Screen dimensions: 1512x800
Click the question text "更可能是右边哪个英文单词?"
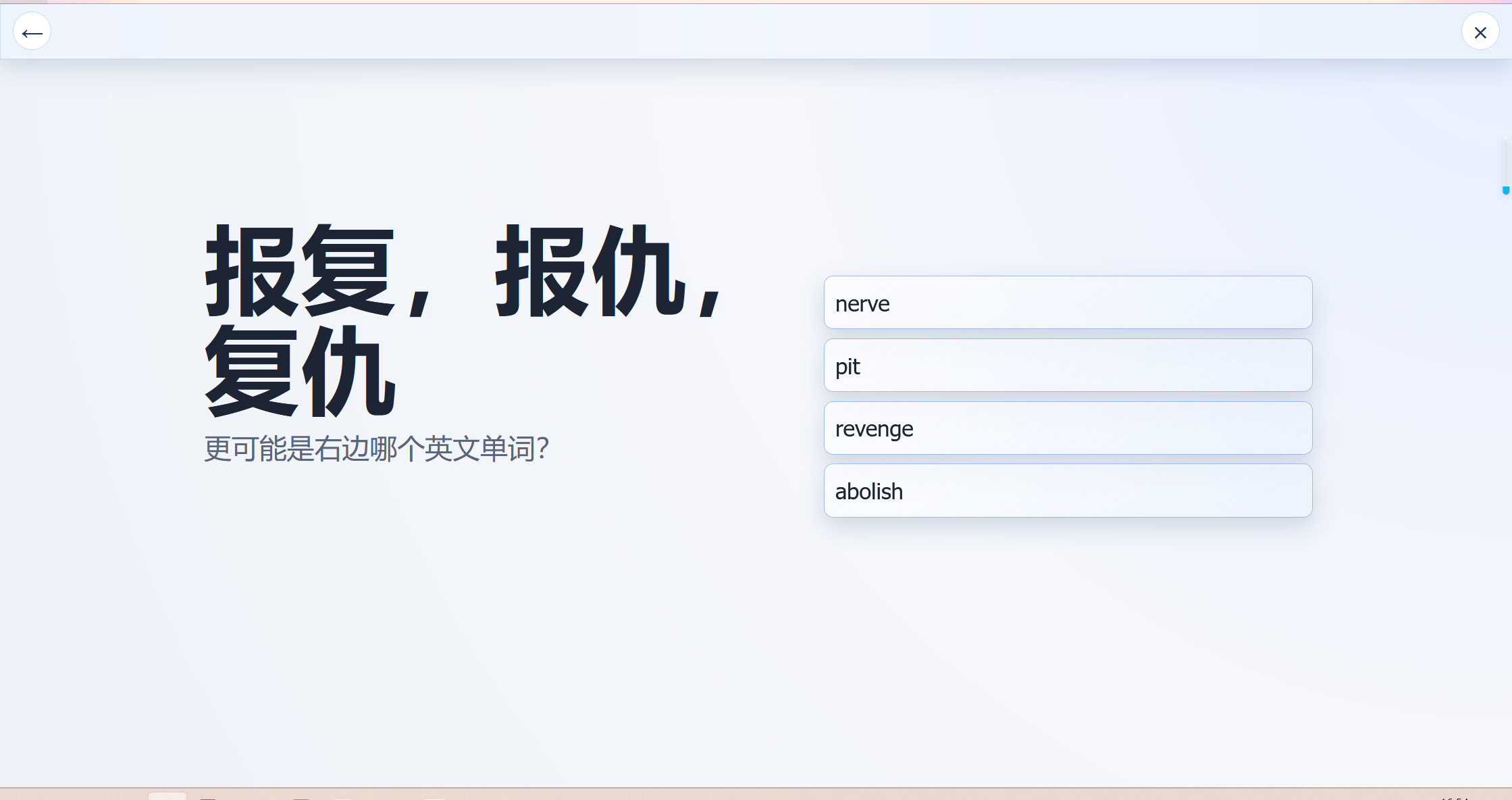click(377, 449)
